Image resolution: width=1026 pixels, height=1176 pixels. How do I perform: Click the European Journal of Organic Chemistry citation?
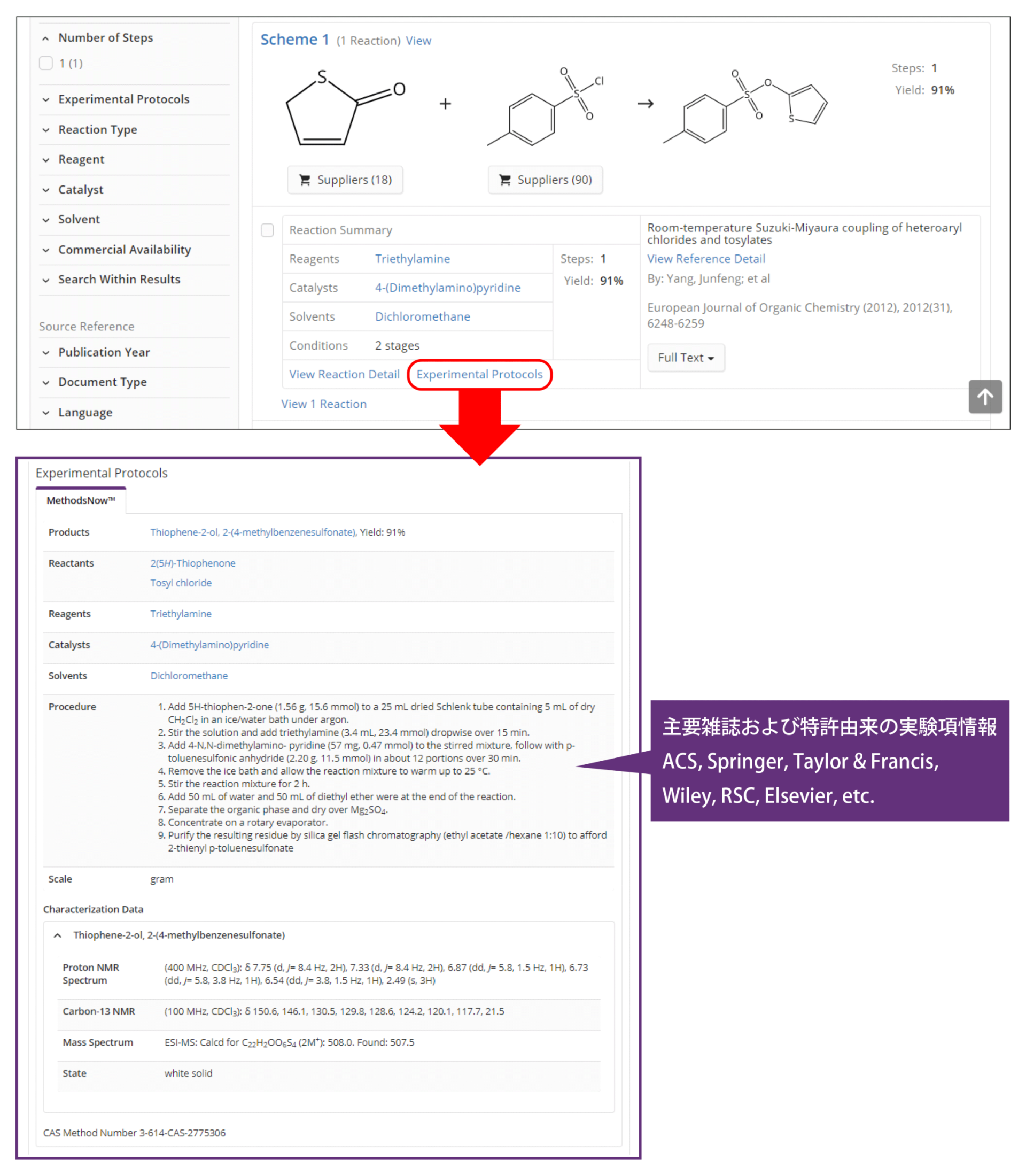click(800, 315)
